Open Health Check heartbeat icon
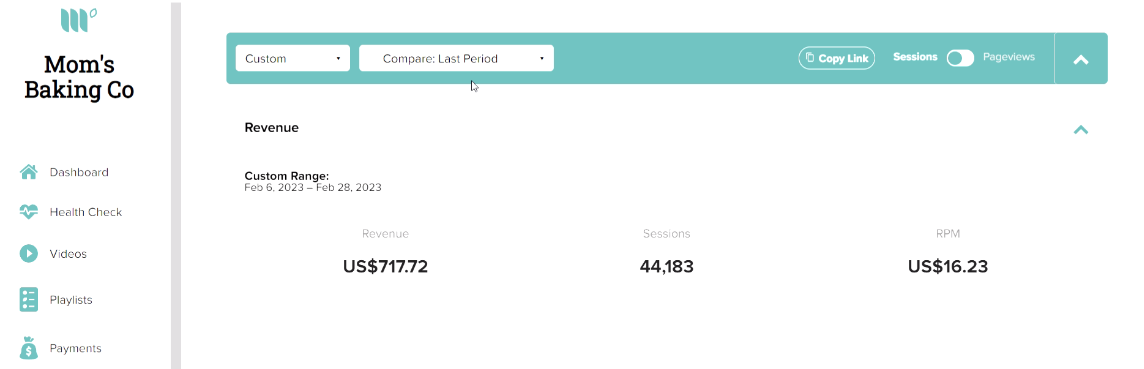Screen dimensions: 1144x369 pyautogui.click(x=28, y=212)
